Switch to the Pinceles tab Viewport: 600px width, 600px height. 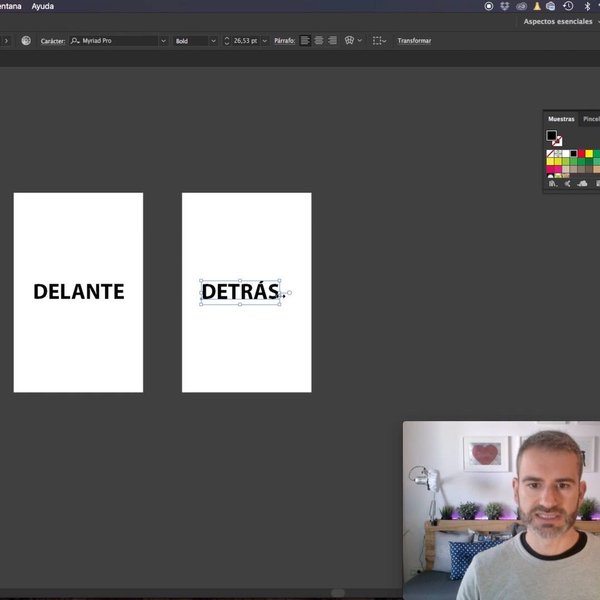[x=591, y=119]
